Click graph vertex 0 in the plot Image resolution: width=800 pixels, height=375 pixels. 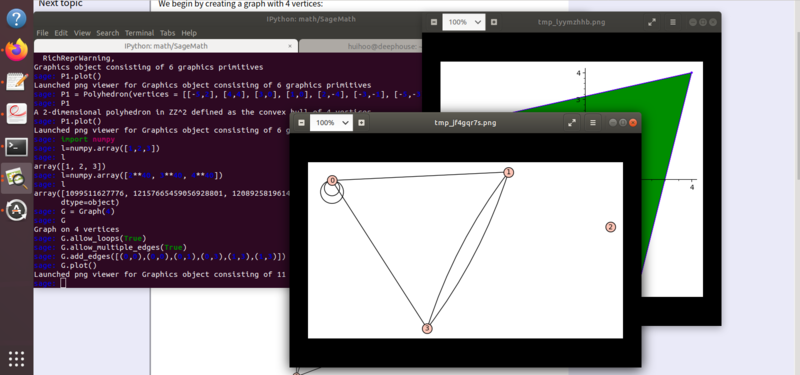point(333,181)
